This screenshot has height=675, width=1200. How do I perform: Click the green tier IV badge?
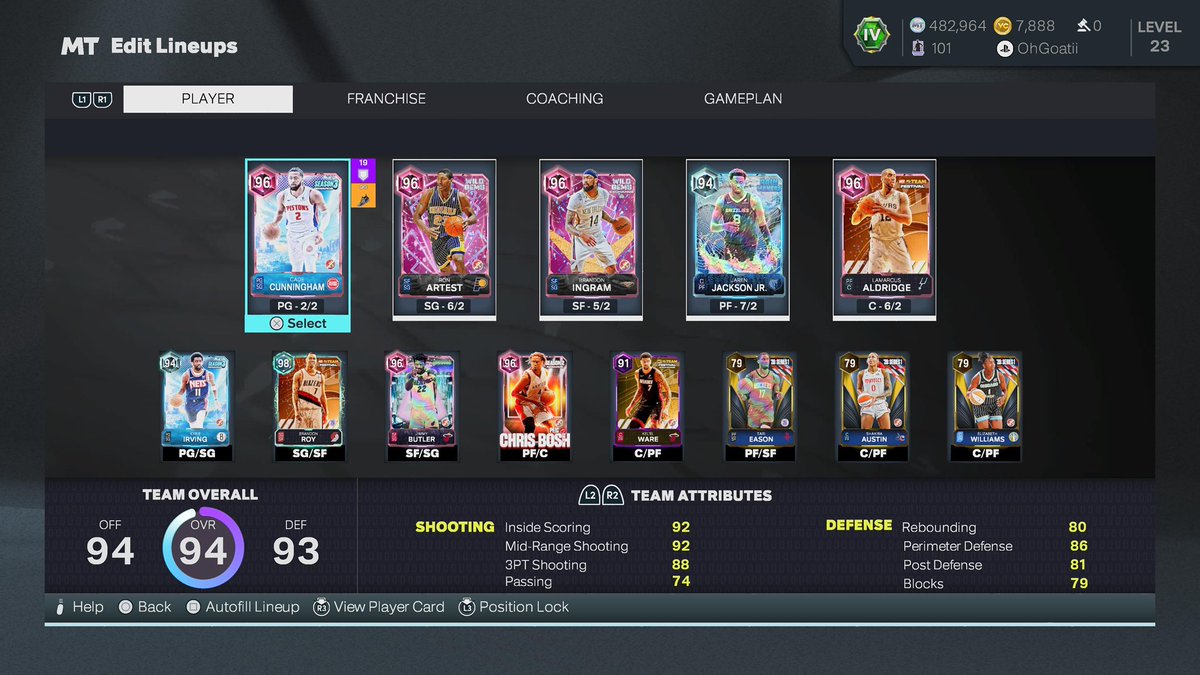[872, 35]
